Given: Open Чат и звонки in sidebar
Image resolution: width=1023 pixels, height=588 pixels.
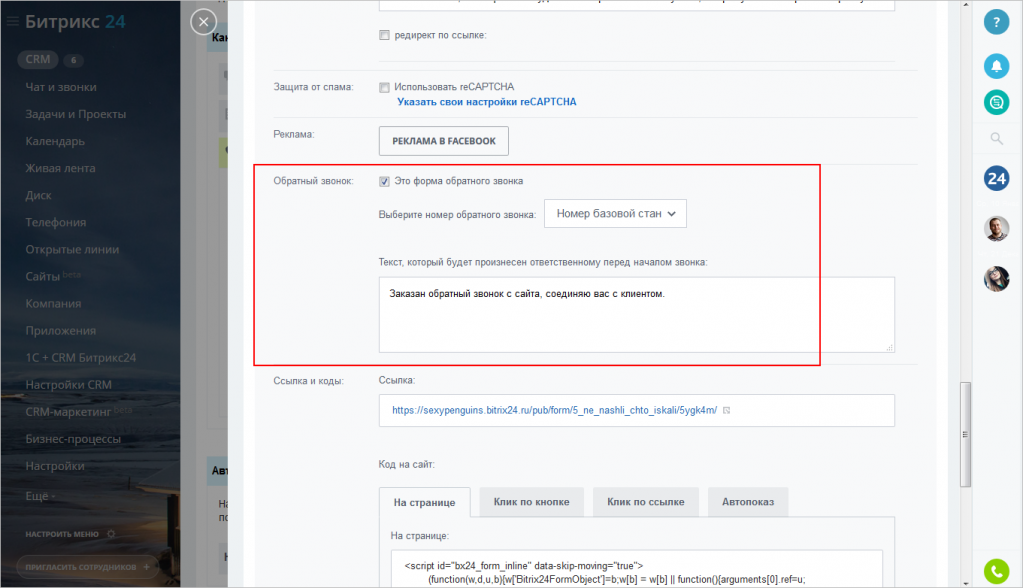Looking at the screenshot, I should pos(61,87).
